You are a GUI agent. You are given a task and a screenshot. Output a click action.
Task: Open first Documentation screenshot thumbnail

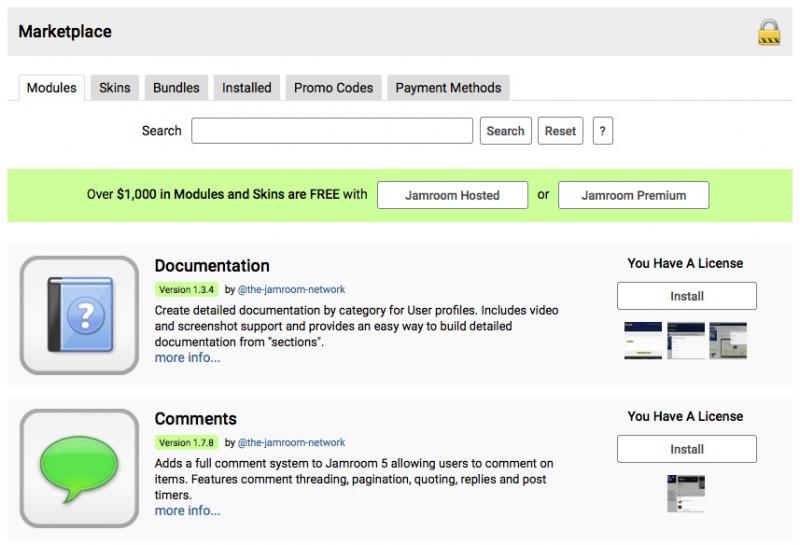coord(643,341)
